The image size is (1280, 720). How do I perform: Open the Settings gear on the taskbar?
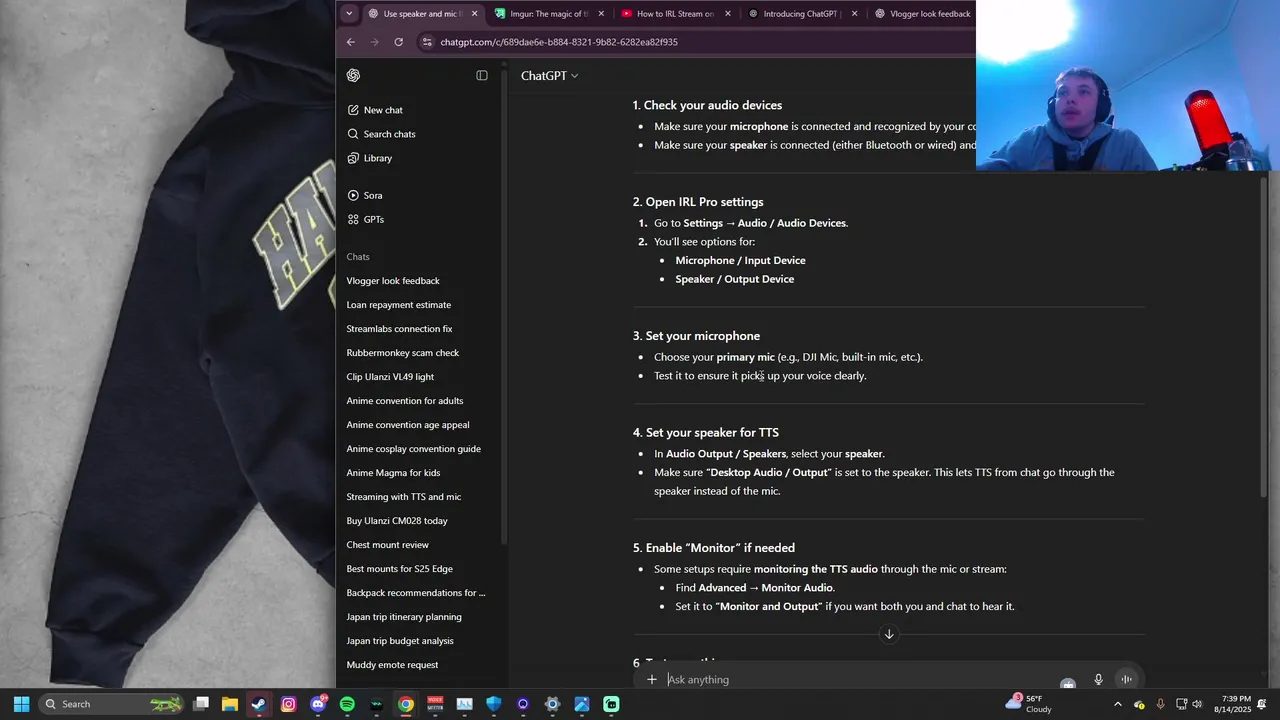[552, 704]
